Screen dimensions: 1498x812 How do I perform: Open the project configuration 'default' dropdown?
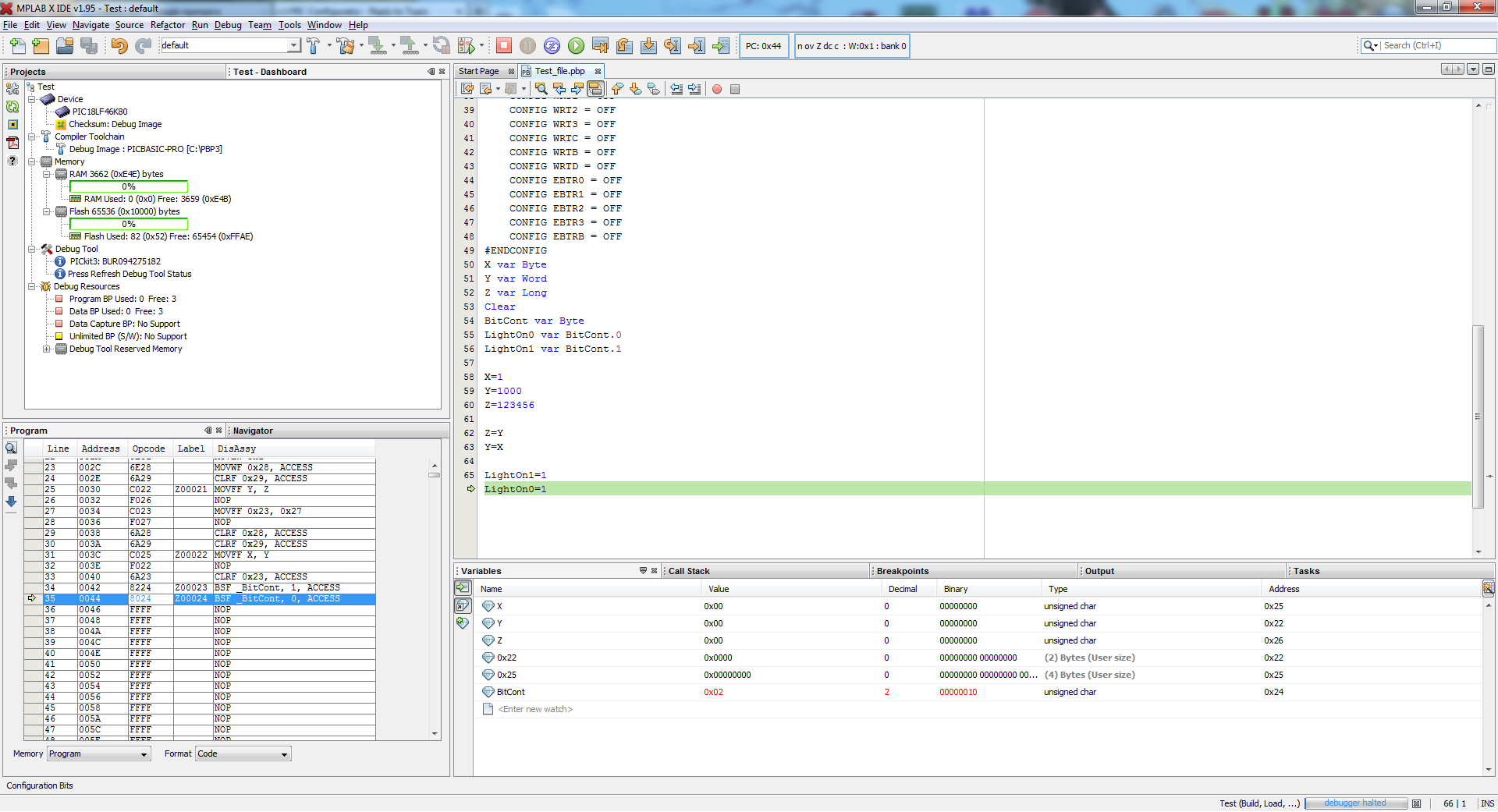click(230, 46)
